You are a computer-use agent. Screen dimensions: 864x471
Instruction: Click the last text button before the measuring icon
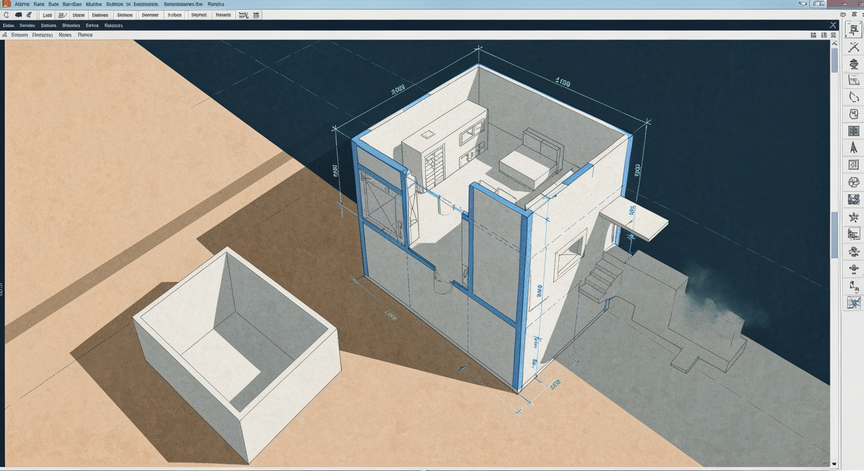click(223, 15)
